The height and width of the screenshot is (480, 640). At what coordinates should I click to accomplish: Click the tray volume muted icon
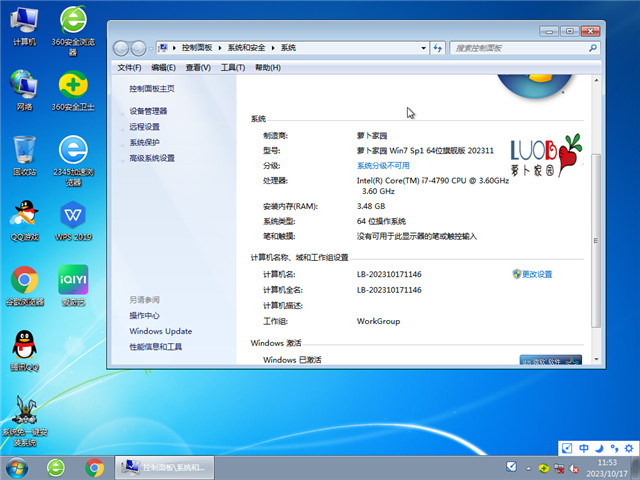[573, 468]
